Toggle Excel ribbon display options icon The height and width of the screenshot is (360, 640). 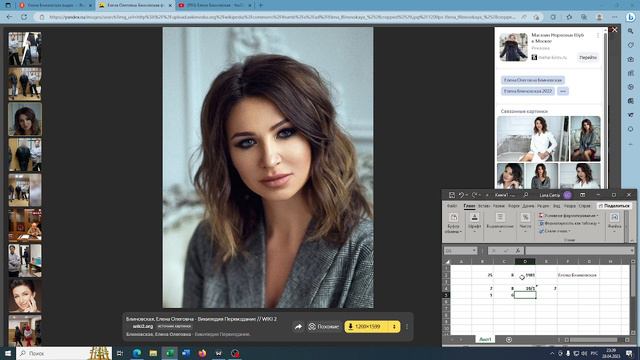tap(582, 195)
